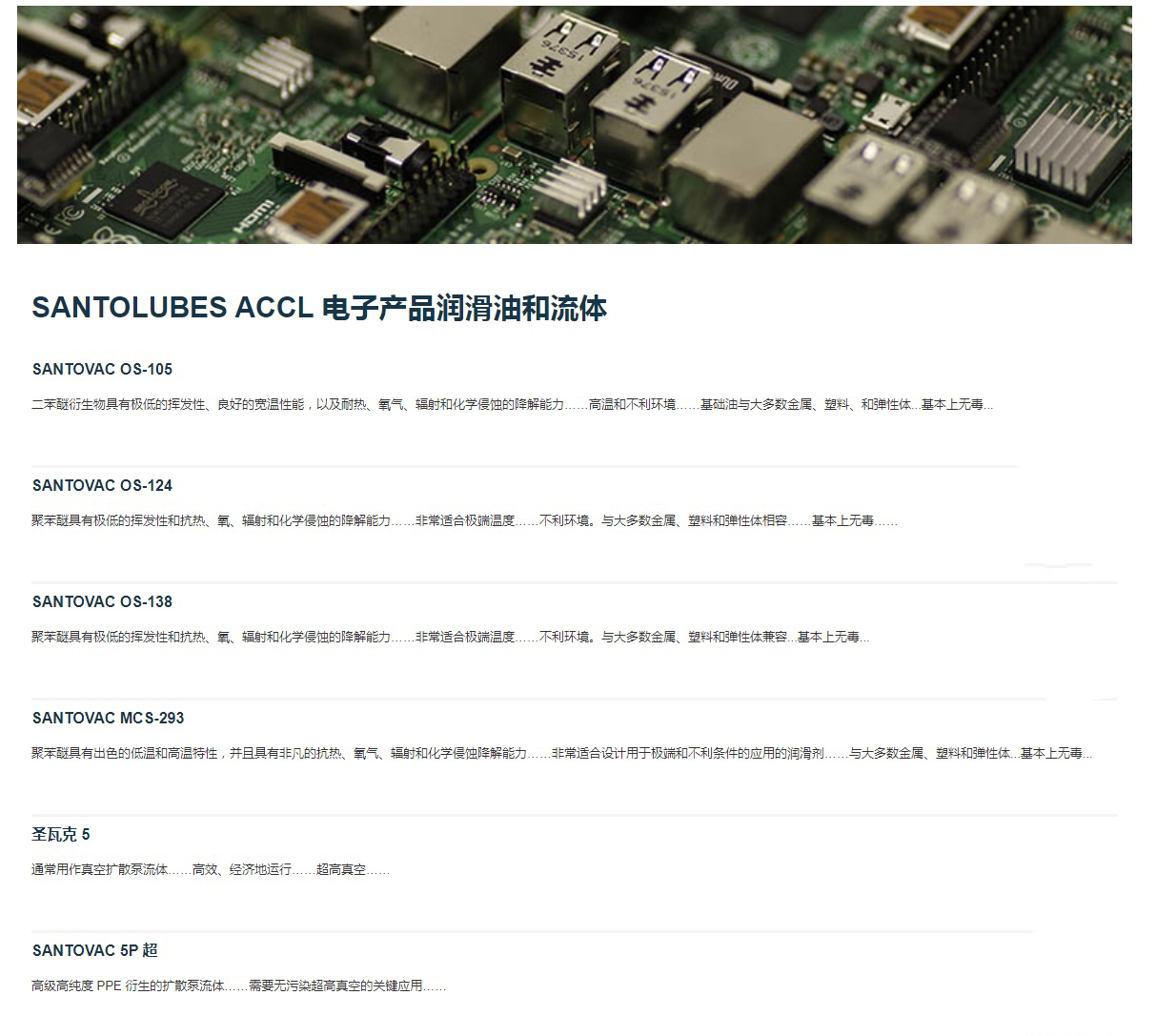Open the SANTOVAC OS-138 product link
Image resolution: width=1156 pixels, height=1036 pixels.
102,601
